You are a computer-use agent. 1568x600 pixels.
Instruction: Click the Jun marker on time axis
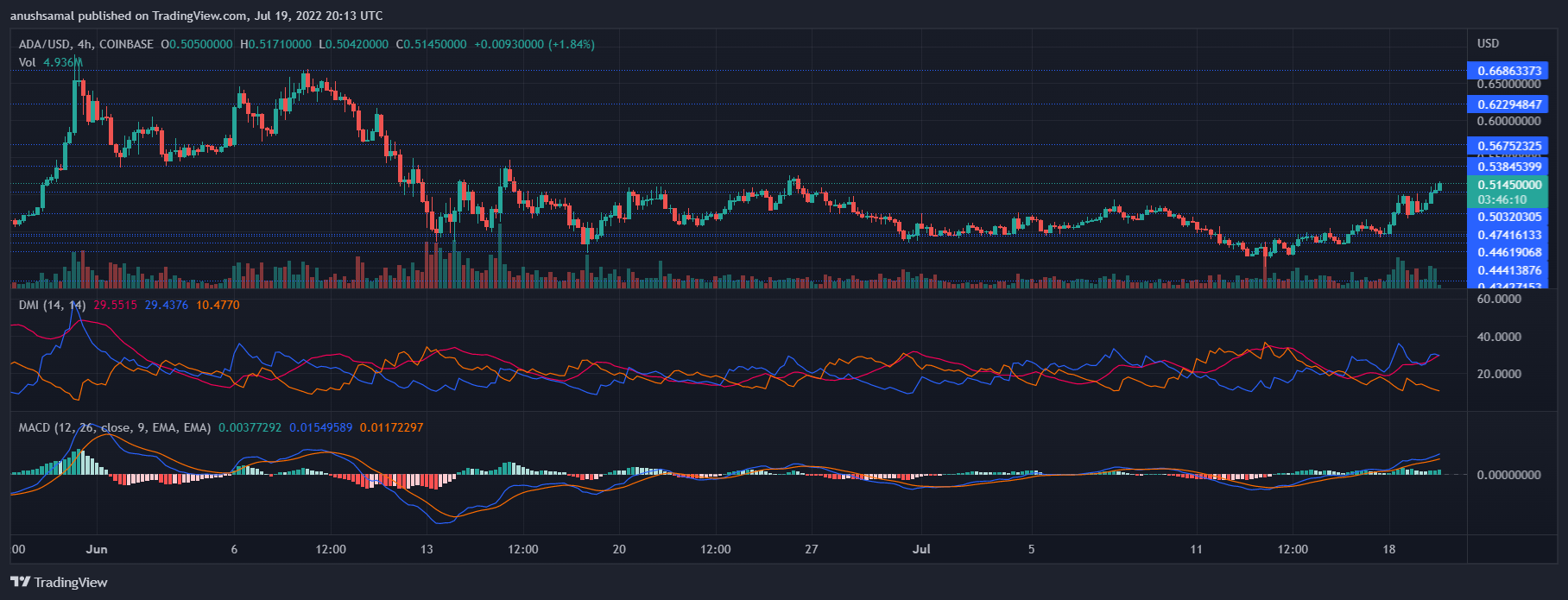(x=97, y=549)
